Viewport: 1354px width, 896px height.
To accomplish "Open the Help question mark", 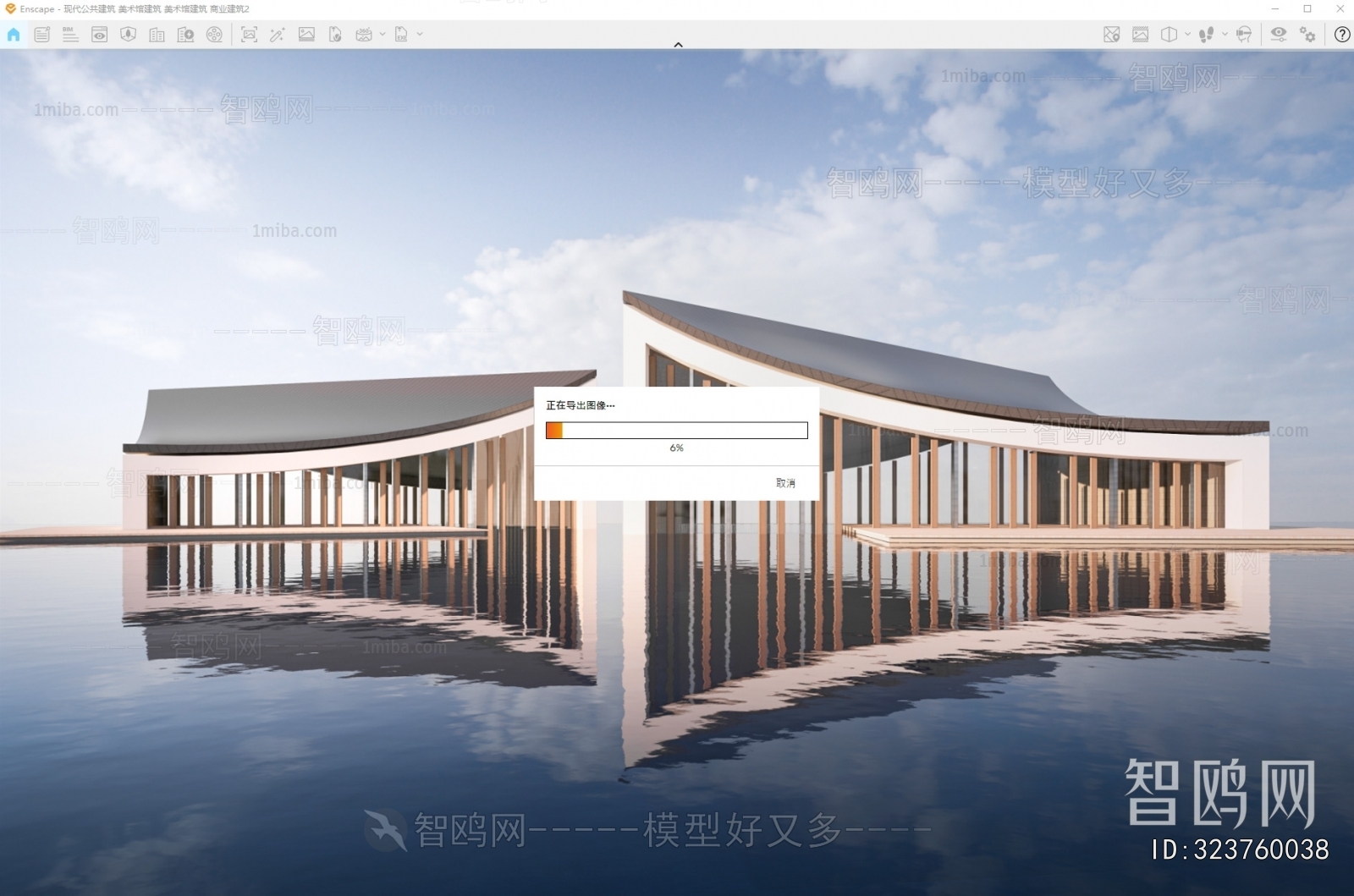I will point(1342,36).
